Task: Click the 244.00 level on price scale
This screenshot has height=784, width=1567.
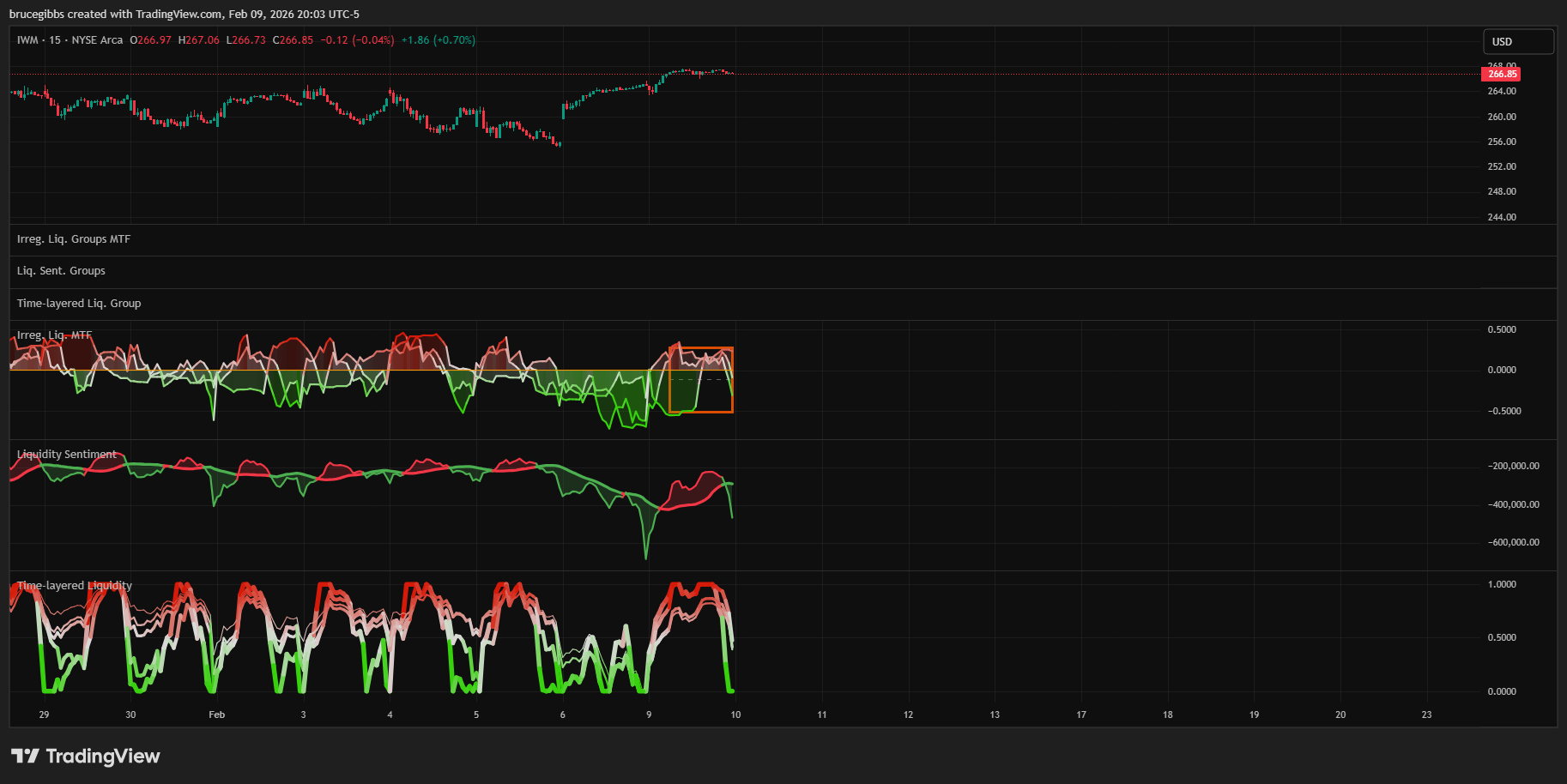Action: pos(1501,217)
